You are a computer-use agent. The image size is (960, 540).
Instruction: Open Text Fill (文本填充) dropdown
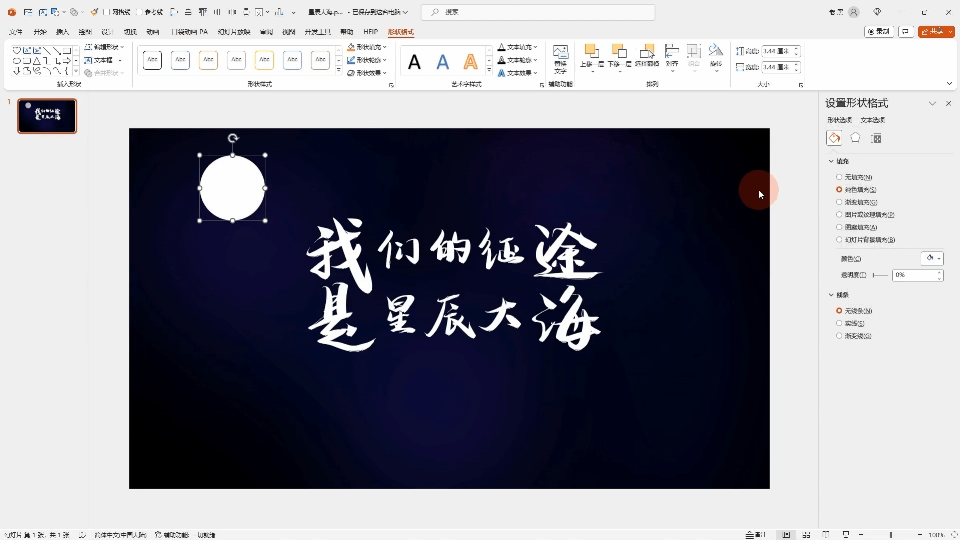tap(517, 47)
